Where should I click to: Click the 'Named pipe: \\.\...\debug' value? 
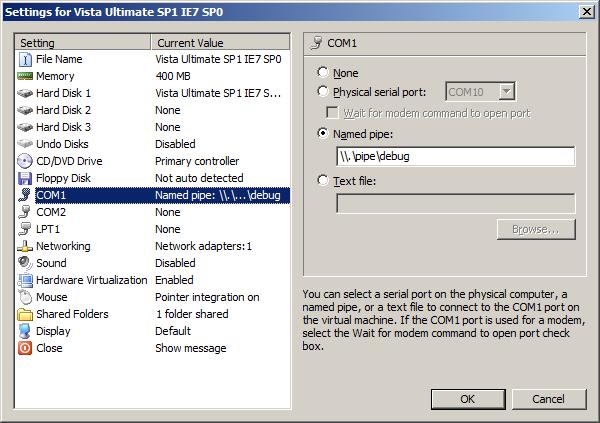click(x=218, y=195)
